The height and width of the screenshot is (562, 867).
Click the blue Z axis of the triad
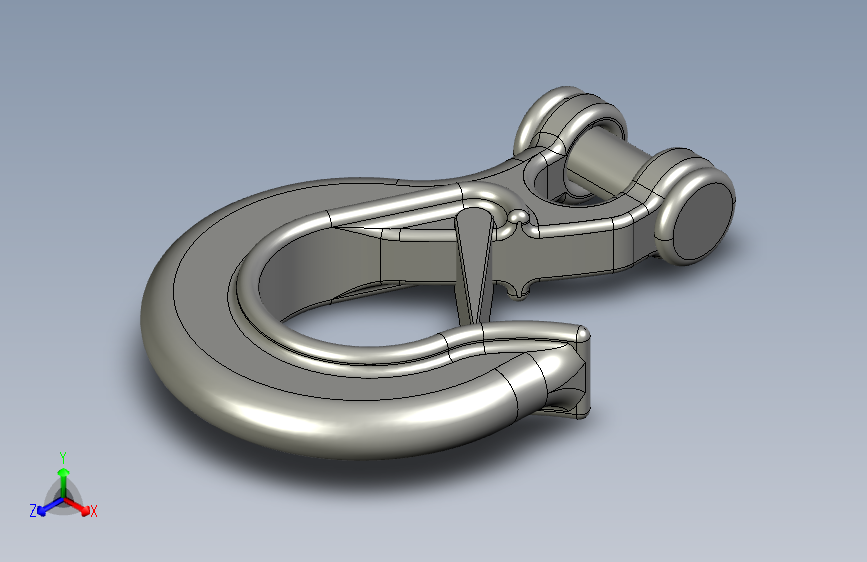[x=50, y=506]
